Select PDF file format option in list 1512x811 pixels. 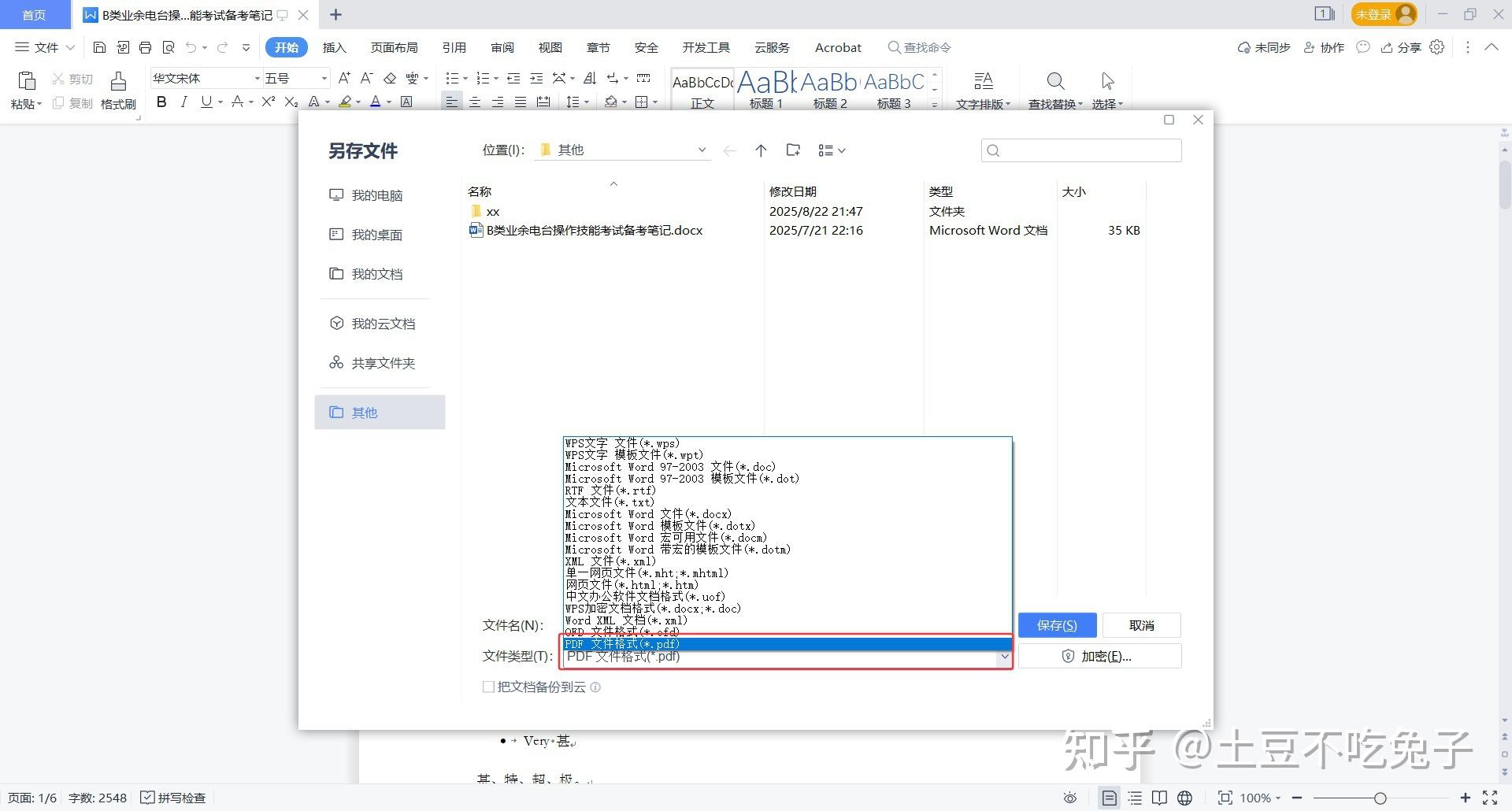coord(787,644)
